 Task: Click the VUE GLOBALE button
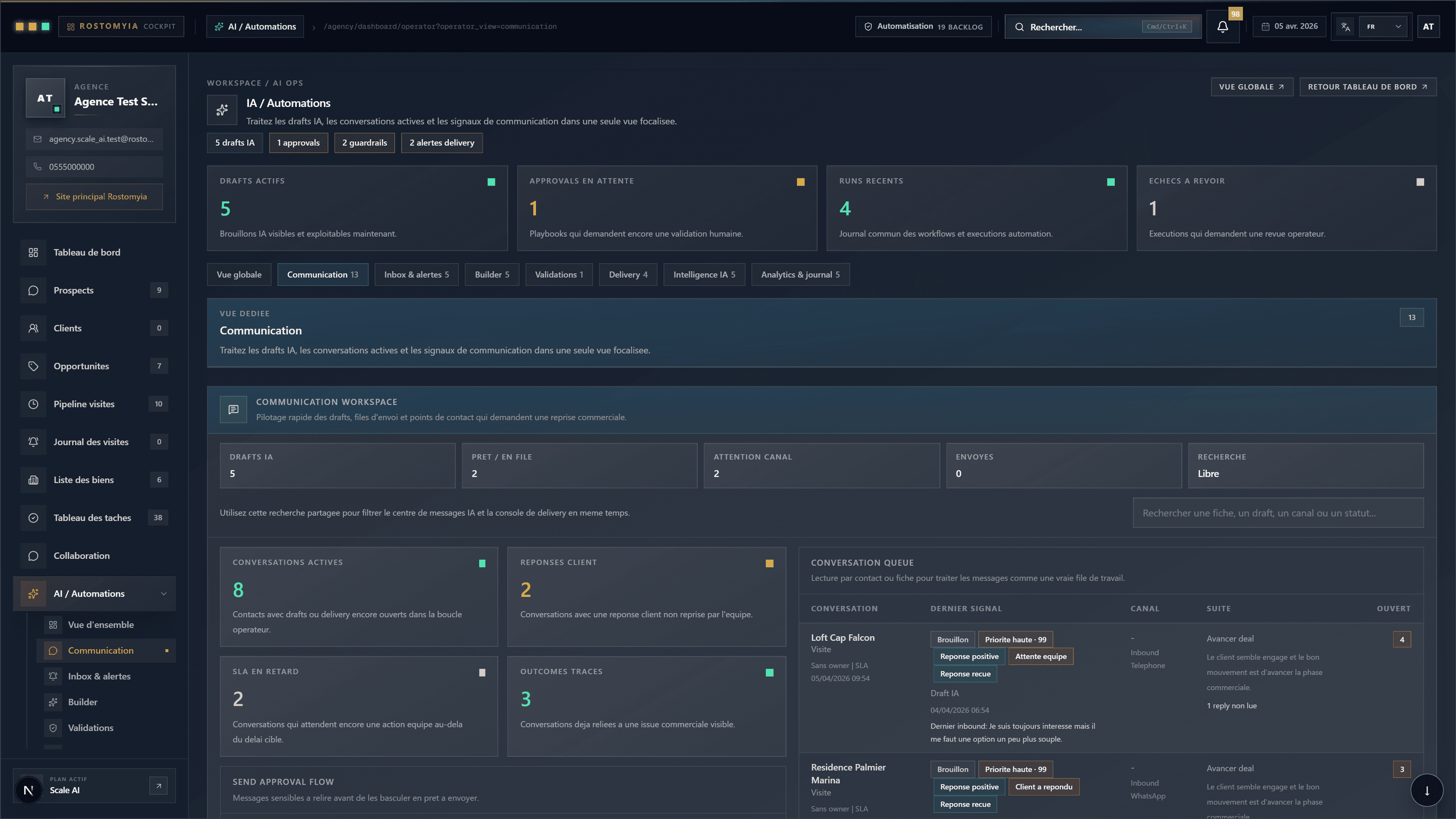point(1252,86)
